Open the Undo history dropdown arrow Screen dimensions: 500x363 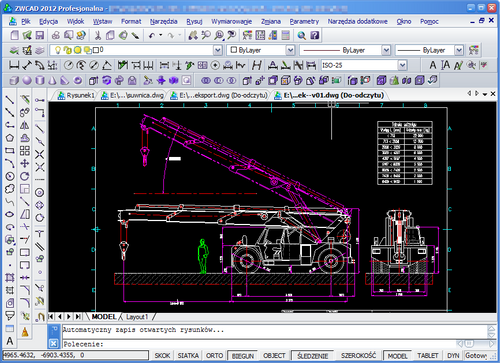click(161, 35)
